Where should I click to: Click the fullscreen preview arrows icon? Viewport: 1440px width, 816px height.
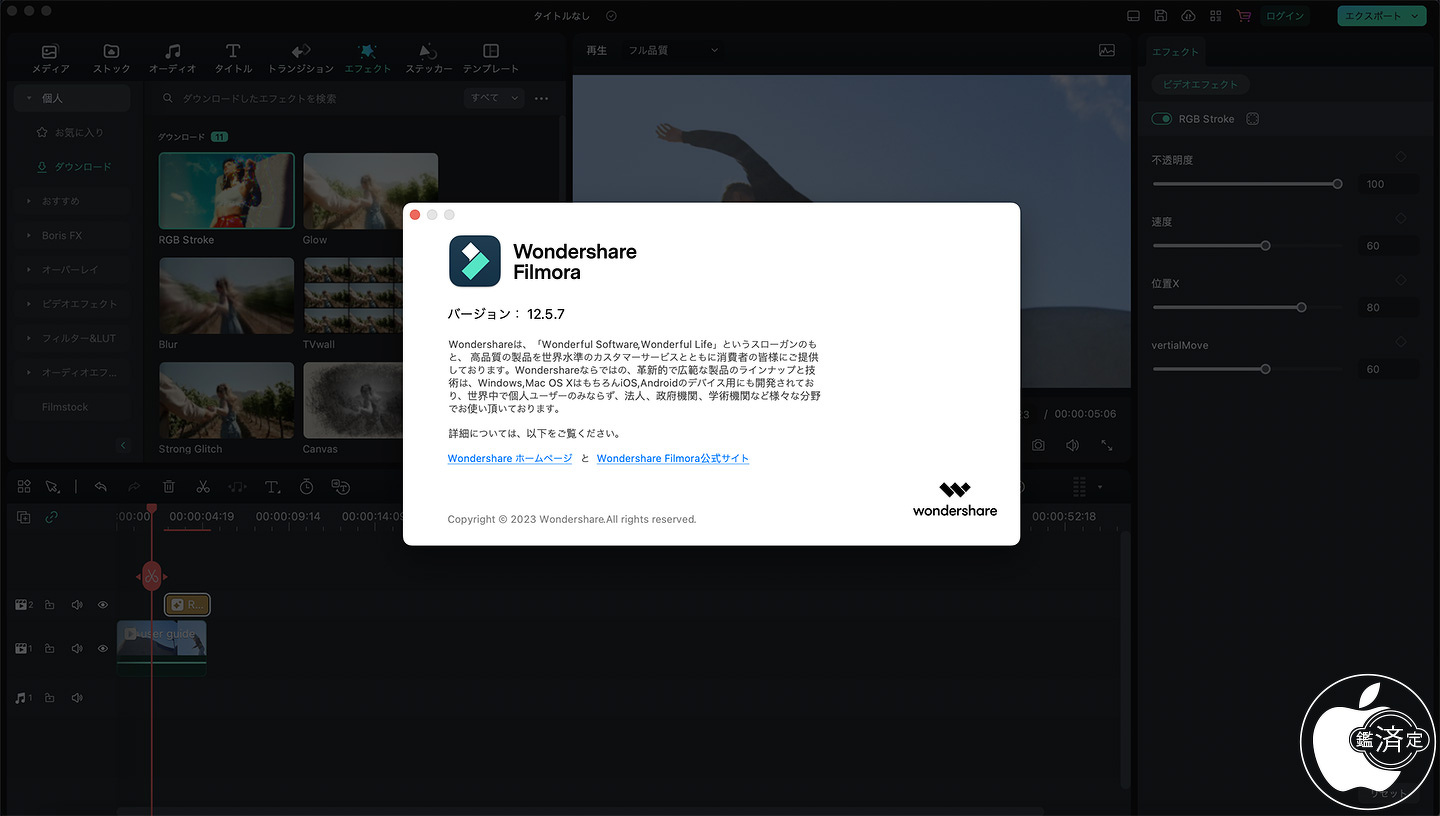(1107, 445)
